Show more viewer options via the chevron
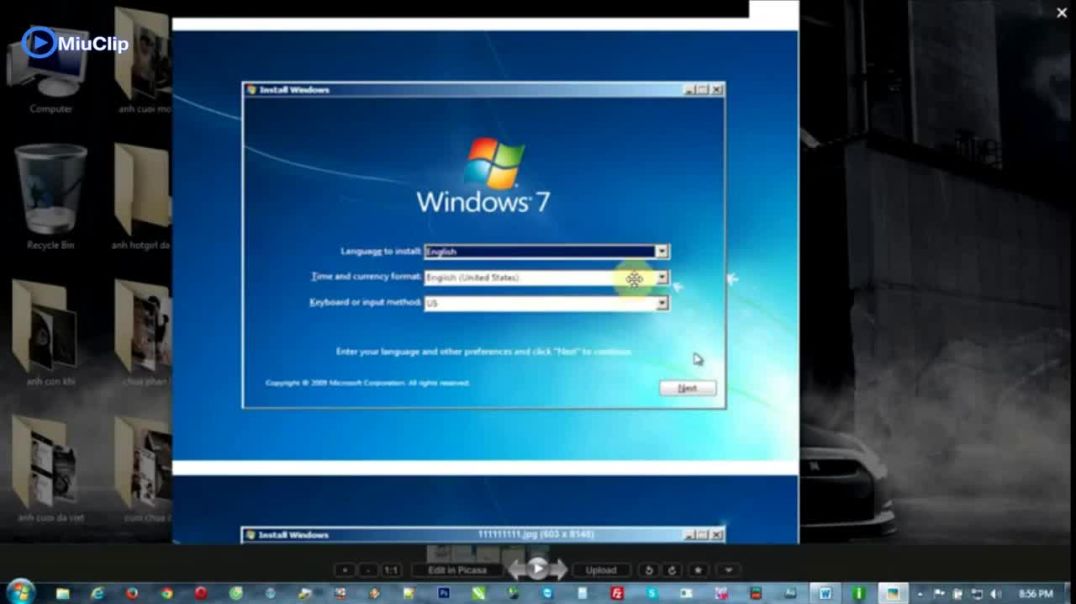 pyautogui.click(x=728, y=569)
